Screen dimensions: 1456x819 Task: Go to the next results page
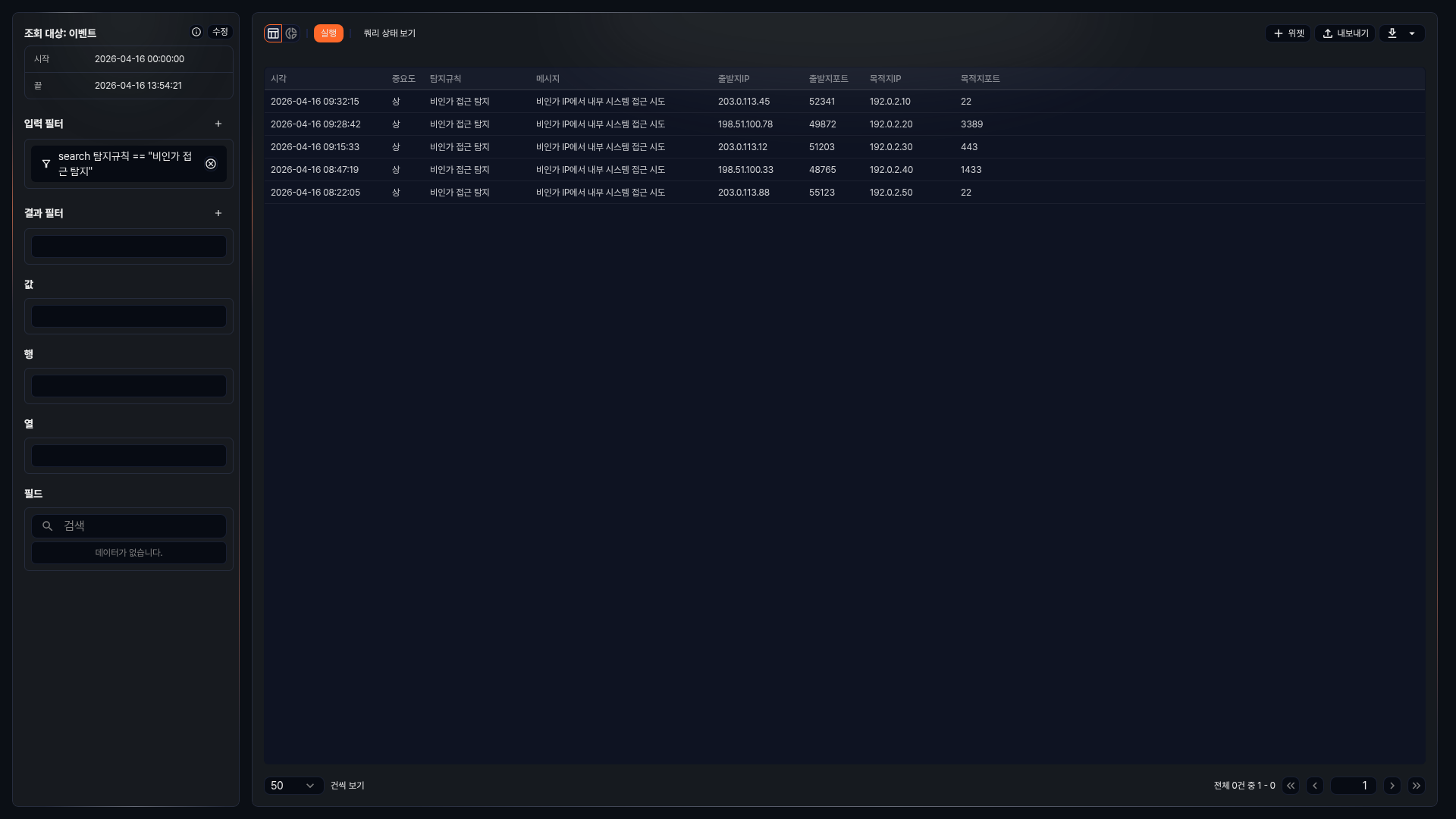(x=1392, y=786)
